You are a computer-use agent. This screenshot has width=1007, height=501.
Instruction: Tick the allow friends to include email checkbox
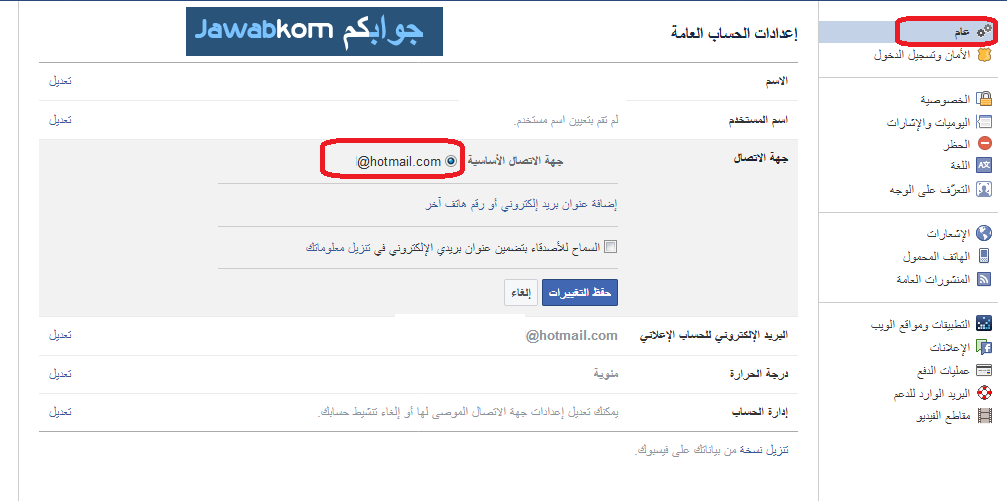tap(610, 247)
